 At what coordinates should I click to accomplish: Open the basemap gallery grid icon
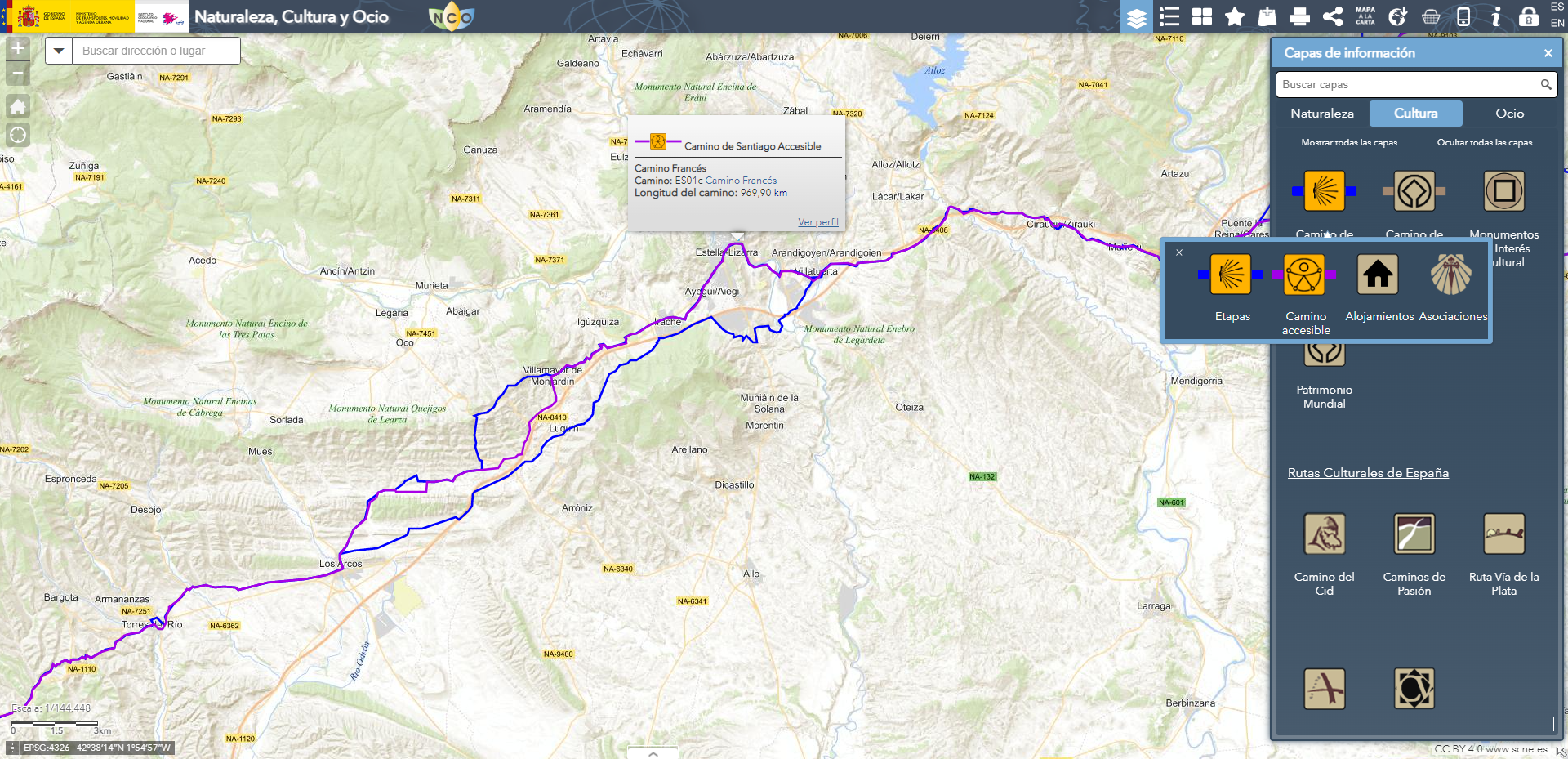tap(1202, 17)
